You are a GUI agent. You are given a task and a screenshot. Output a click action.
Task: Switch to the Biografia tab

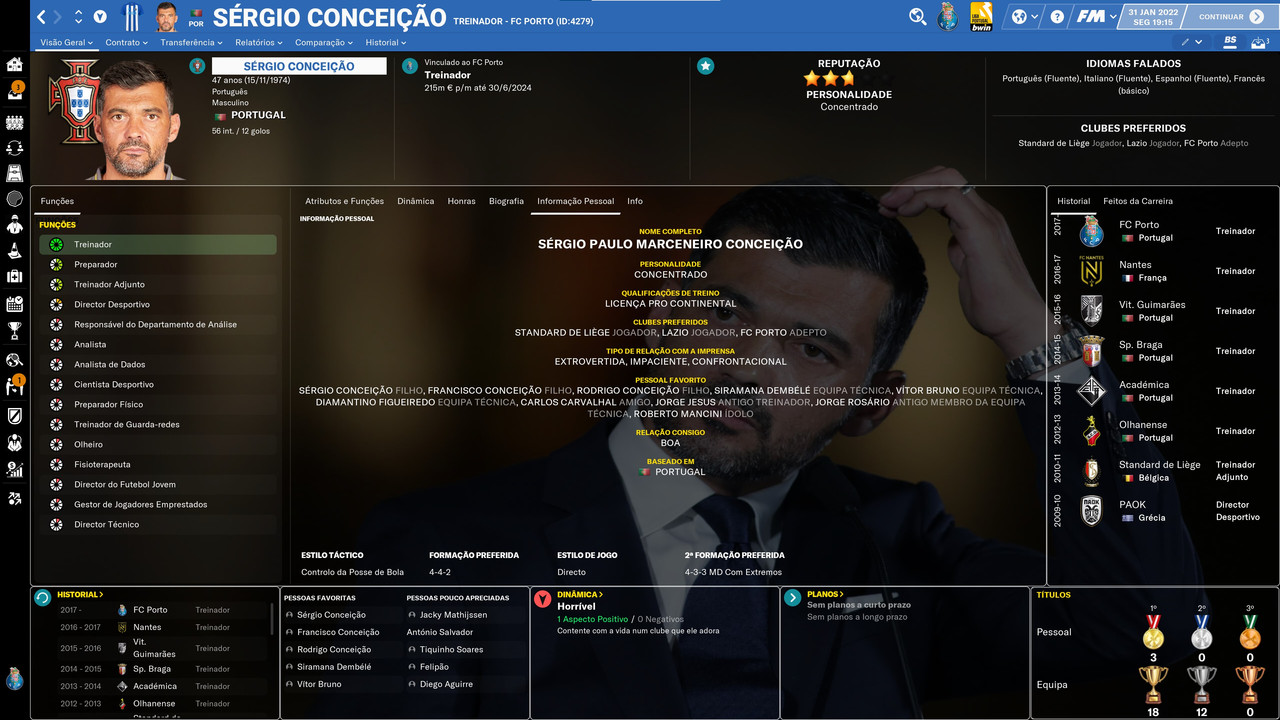(506, 201)
